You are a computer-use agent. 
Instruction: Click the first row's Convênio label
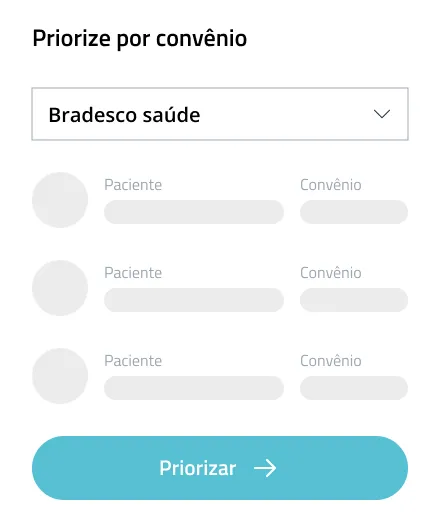tap(331, 185)
